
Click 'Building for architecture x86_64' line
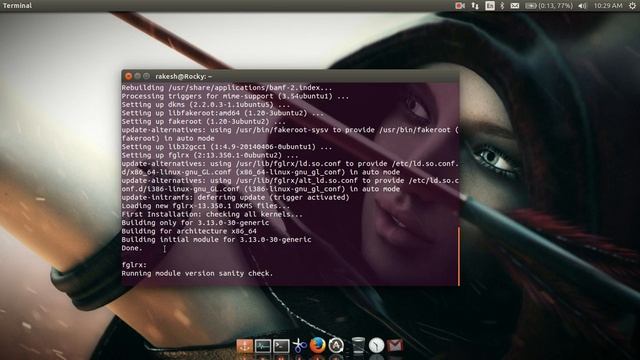pos(189,231)
